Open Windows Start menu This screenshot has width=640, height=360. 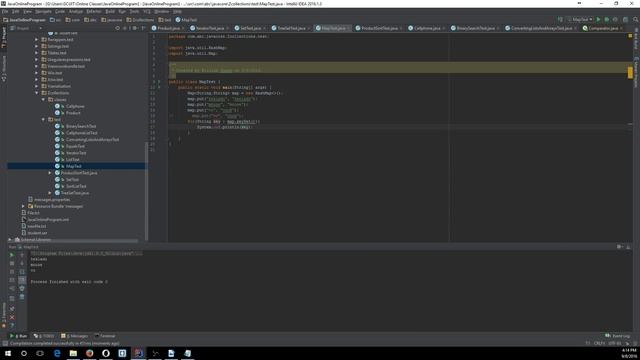click(8, 353)
